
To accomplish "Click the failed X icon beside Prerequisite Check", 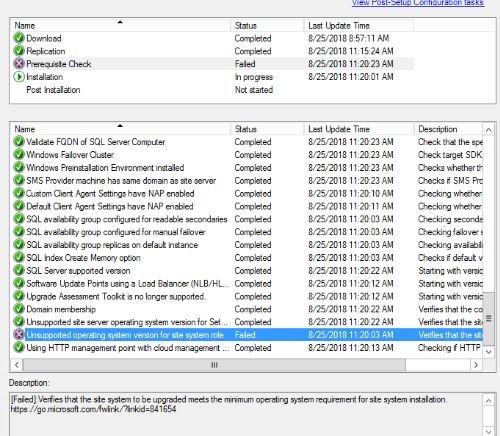I will click(19, 64).
